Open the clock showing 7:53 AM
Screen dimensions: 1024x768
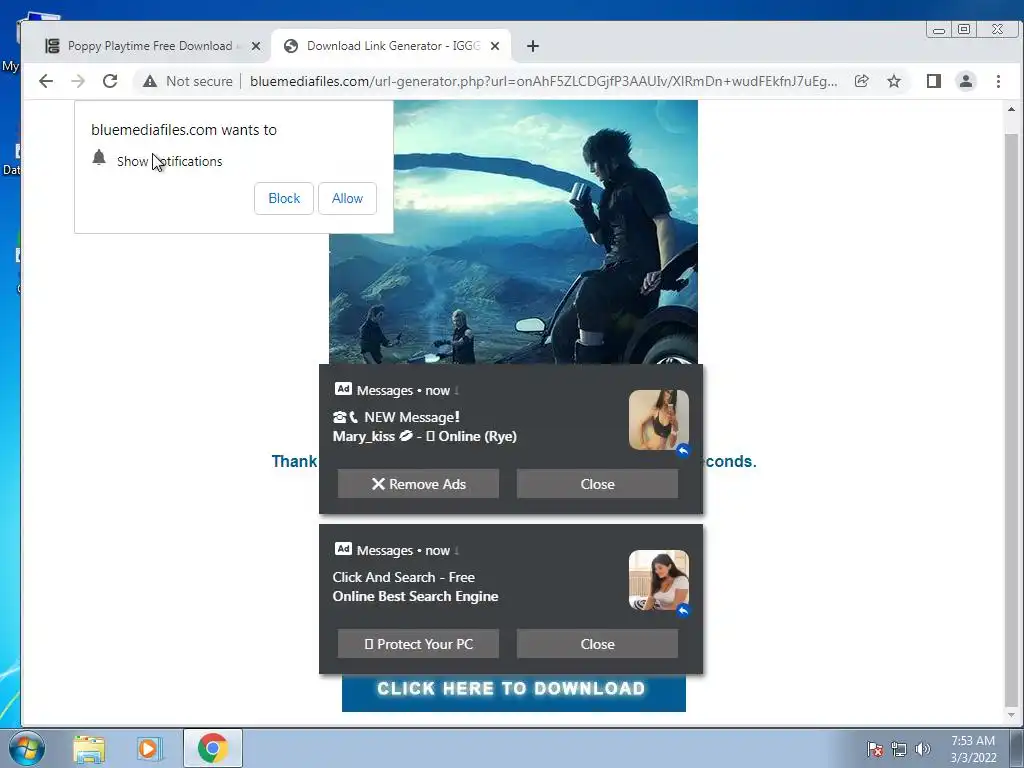973,748
